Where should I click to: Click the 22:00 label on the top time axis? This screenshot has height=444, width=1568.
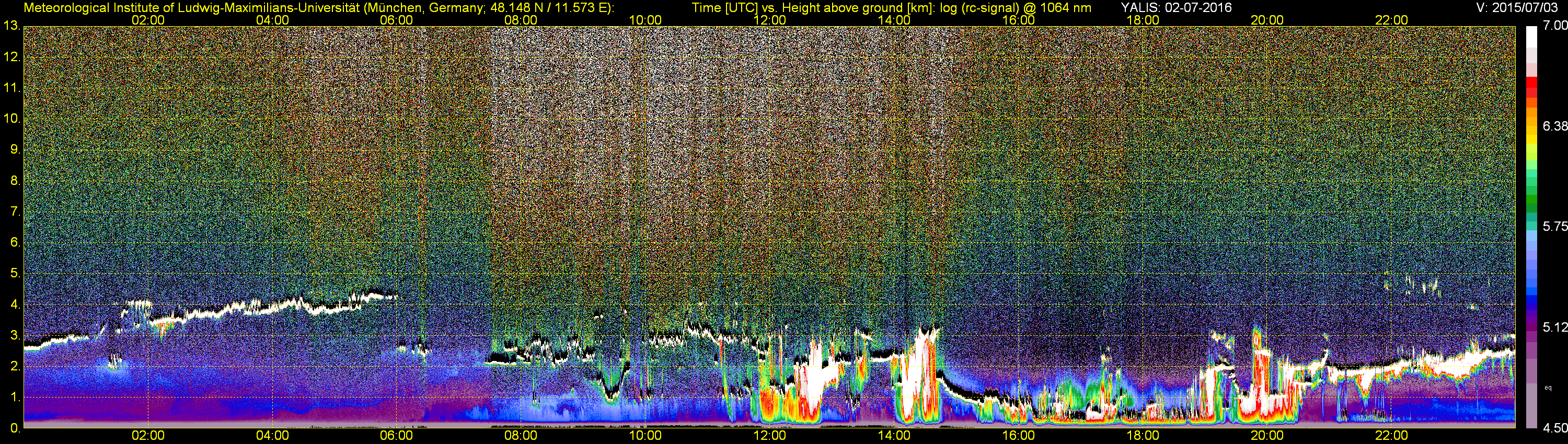tap(1391, 20)
